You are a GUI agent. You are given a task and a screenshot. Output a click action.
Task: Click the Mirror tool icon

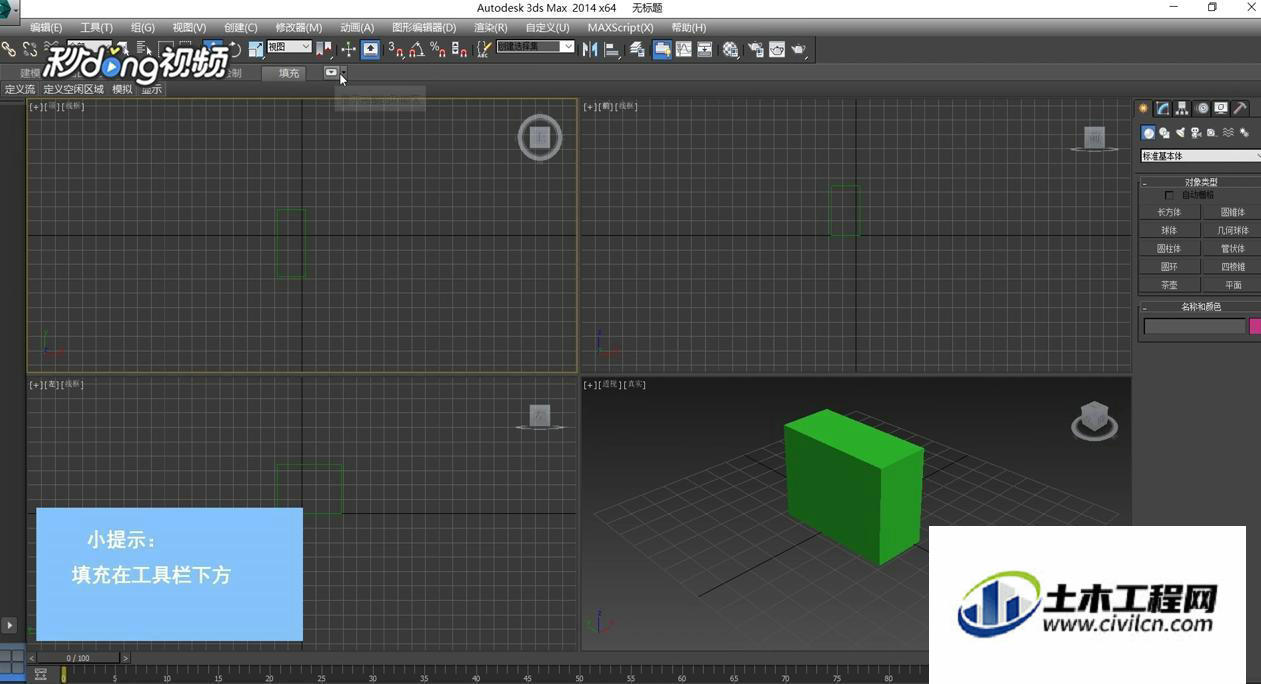pyautogui.click(x=590, y=49)
